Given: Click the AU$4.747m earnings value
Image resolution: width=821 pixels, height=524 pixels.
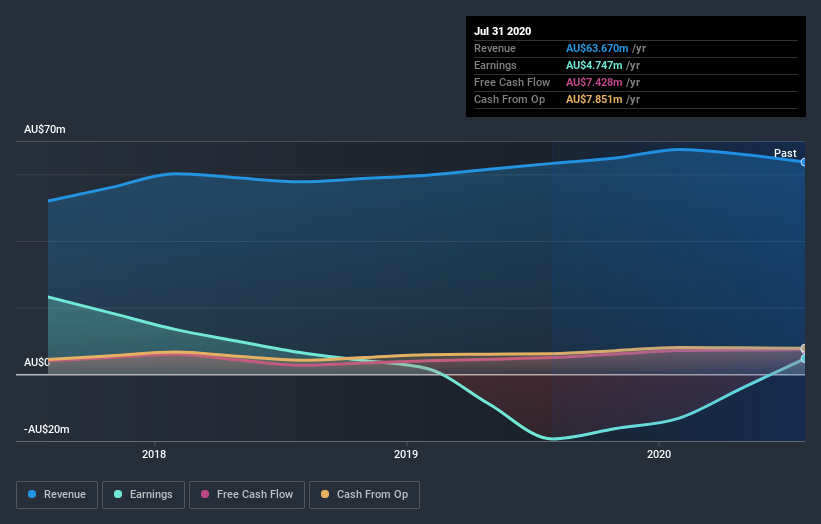Looking at the screenshot, I should tap(594, 65).
